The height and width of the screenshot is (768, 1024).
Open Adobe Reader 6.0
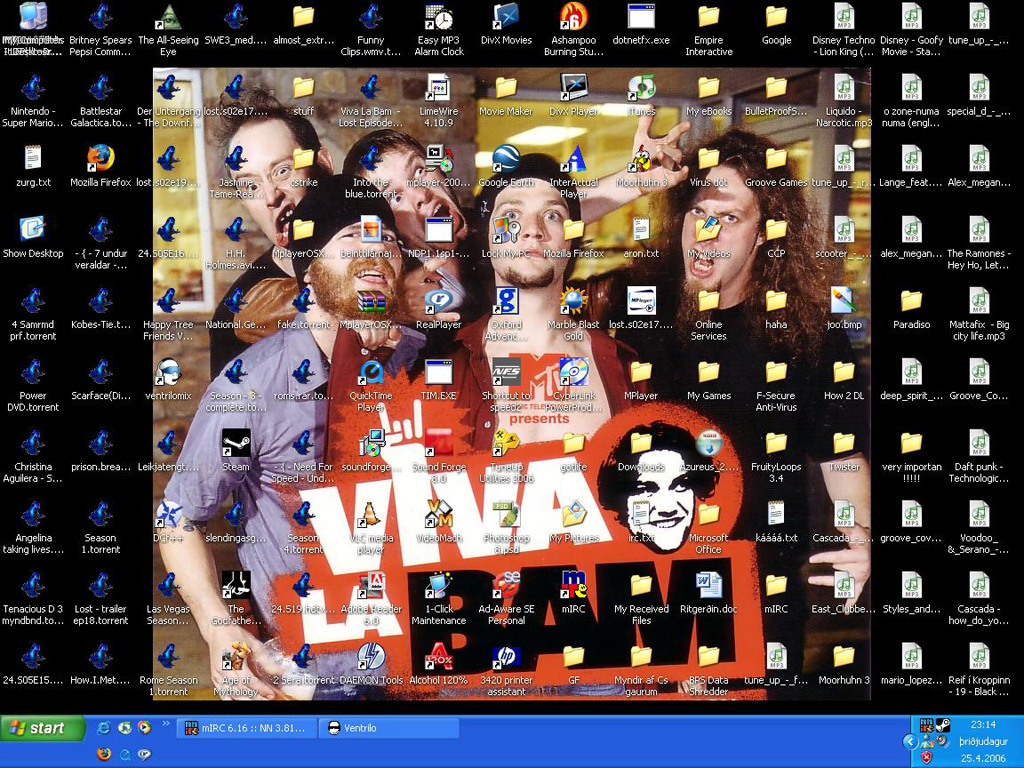point(371,599)
